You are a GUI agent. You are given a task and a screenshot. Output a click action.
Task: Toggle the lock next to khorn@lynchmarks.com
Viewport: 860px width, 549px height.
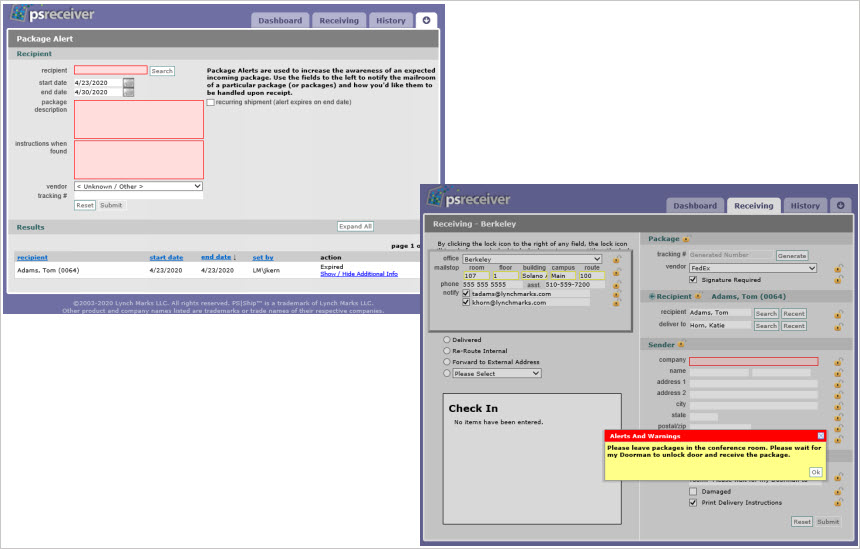pos(616,303)
